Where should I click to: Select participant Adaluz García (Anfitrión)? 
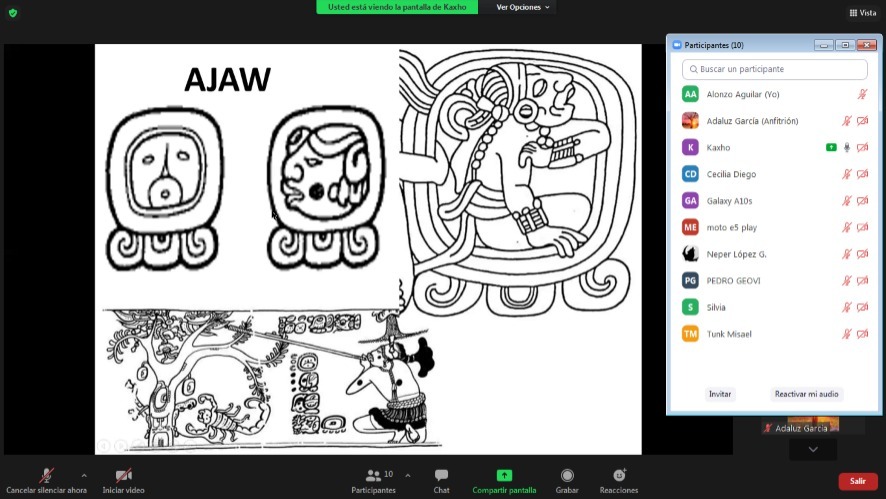click(x=774, y=121)
